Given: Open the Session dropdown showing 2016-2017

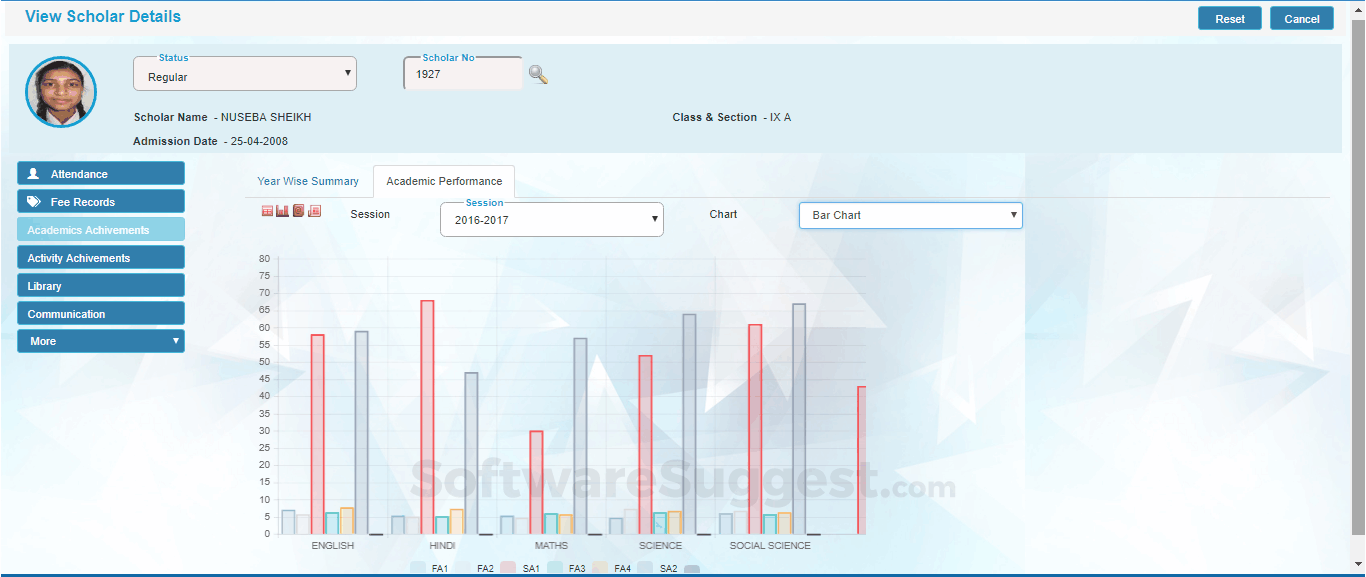Looking at the screenshot, I should pos(551,220).
